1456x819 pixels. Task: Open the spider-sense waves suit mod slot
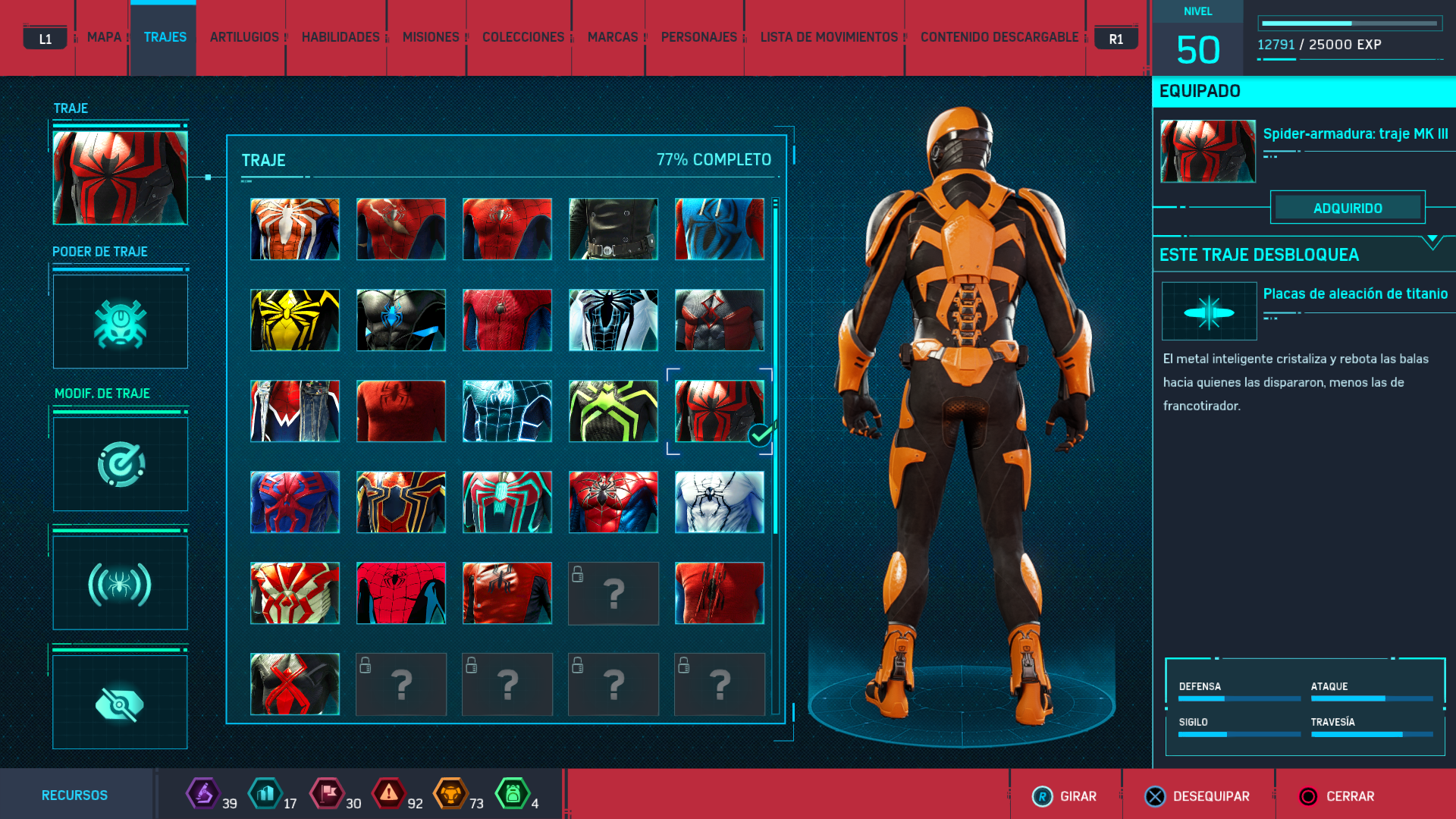[121, 583]
